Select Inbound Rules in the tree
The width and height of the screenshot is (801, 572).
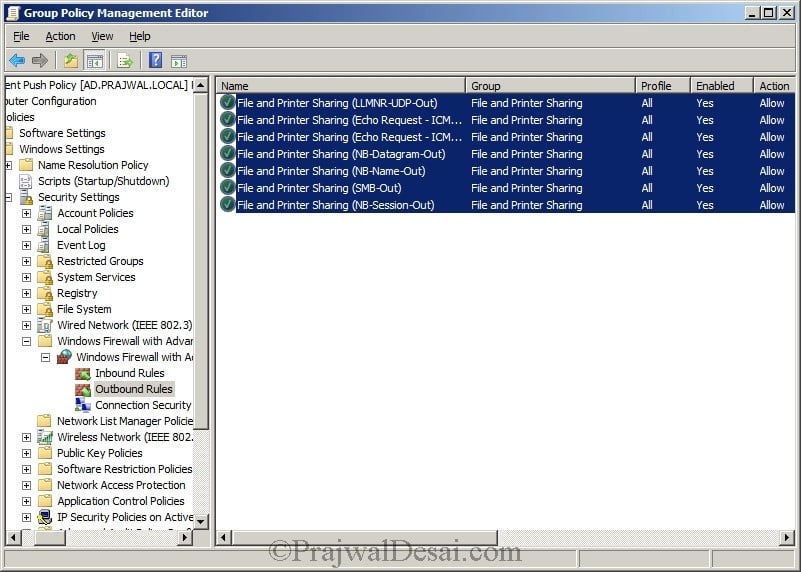click(130, 373)
